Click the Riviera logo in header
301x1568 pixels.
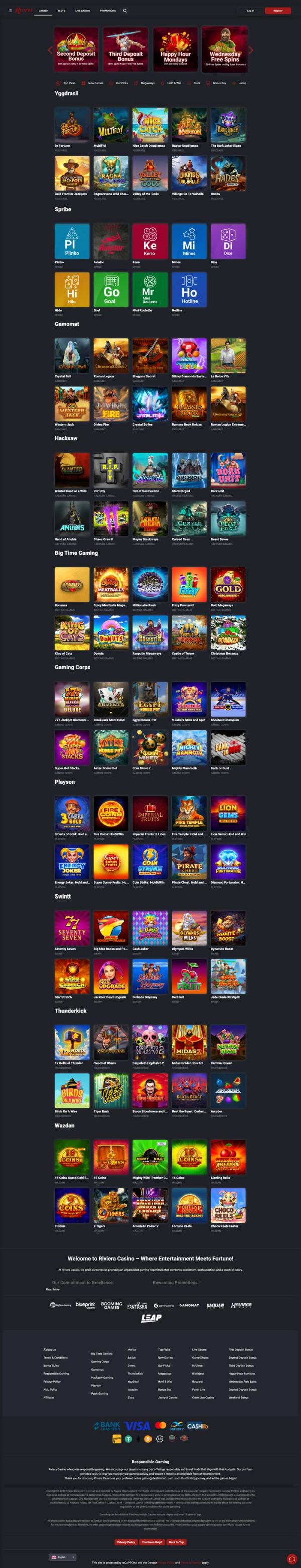click(24, 11)
